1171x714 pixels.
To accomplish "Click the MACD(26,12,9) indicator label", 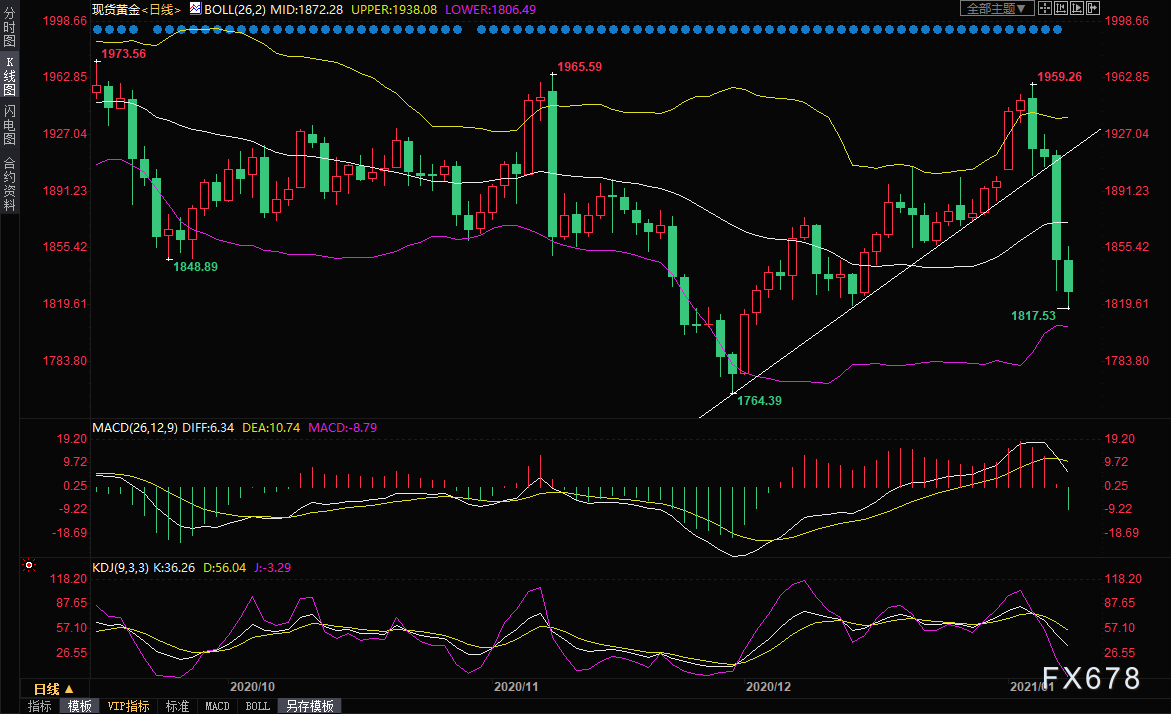I will pos(134,428).
